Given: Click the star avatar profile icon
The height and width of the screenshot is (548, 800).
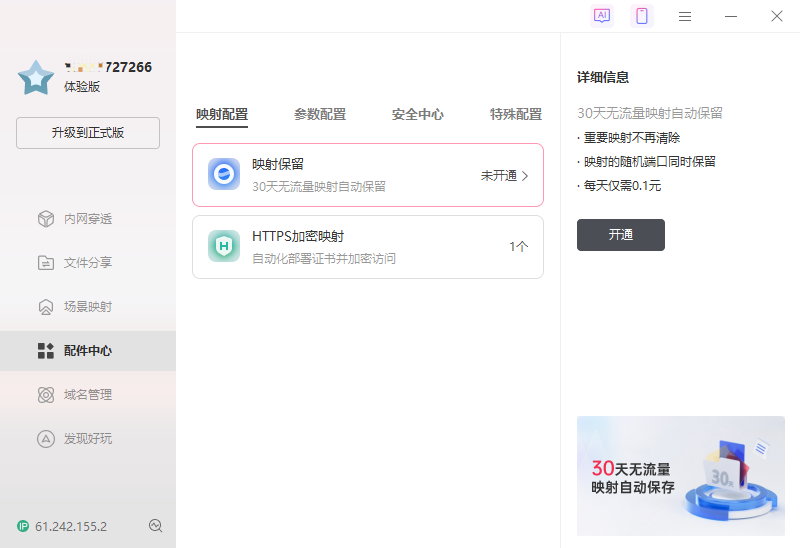Looking at the screenshot, I should [x=36, y=77].
